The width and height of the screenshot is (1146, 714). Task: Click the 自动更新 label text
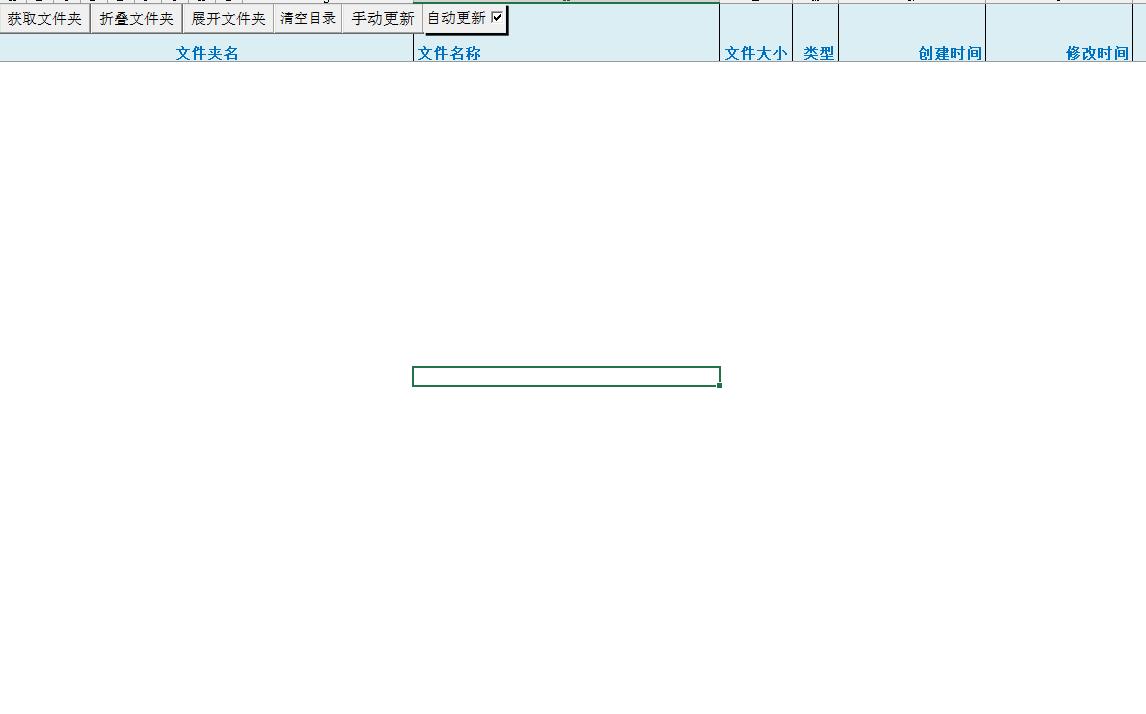click(x=456, y=18)
